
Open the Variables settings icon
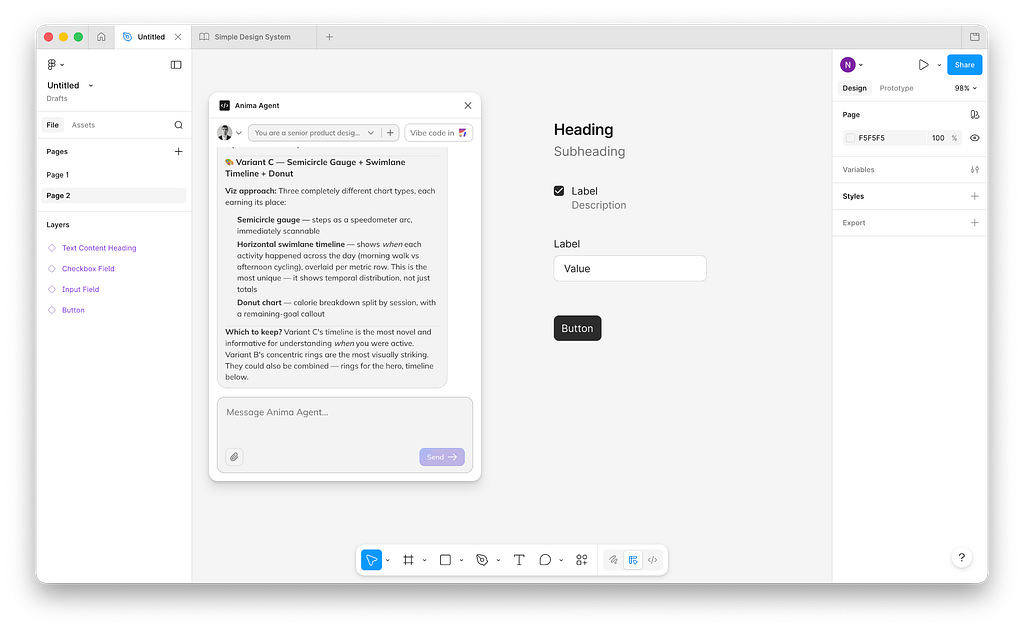click(x=974, y=170)
